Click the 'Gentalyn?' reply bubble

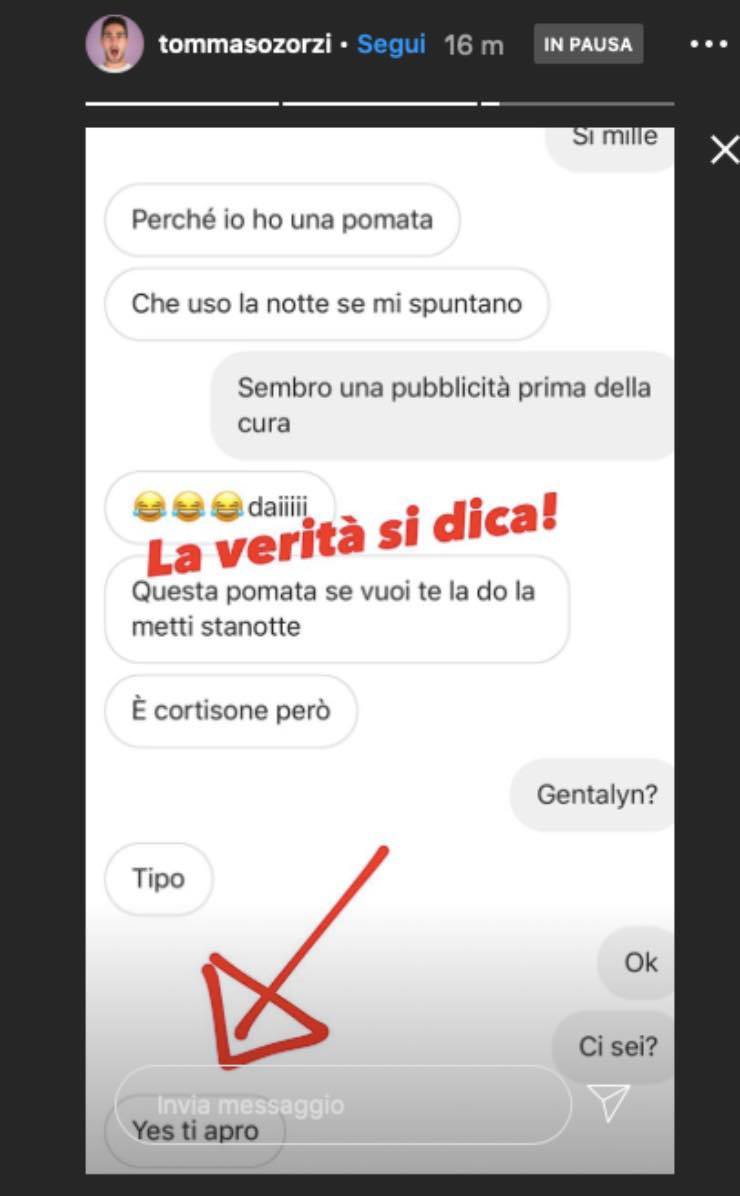pyautogui.click(x=592, y=795)
